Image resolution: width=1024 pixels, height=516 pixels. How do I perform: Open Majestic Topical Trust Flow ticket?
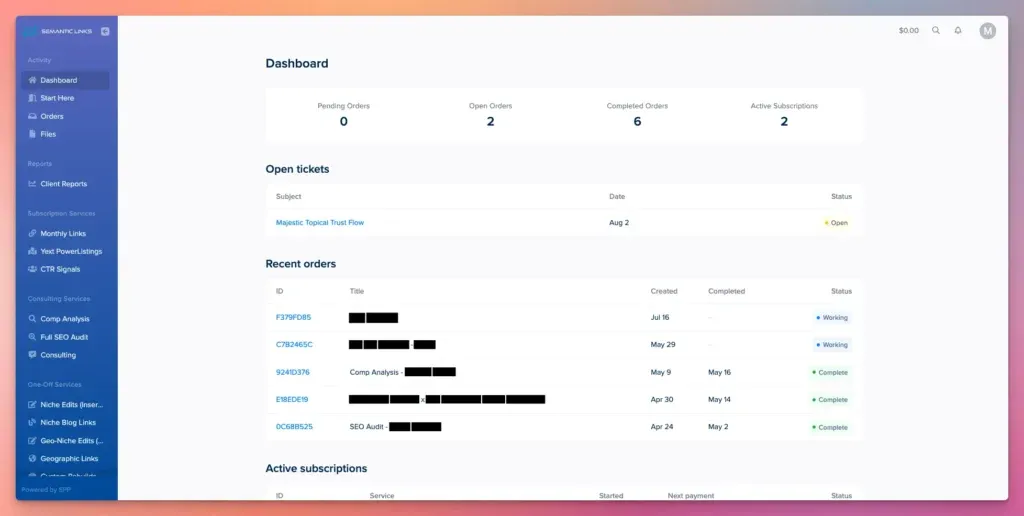click(x=320, y=223)
